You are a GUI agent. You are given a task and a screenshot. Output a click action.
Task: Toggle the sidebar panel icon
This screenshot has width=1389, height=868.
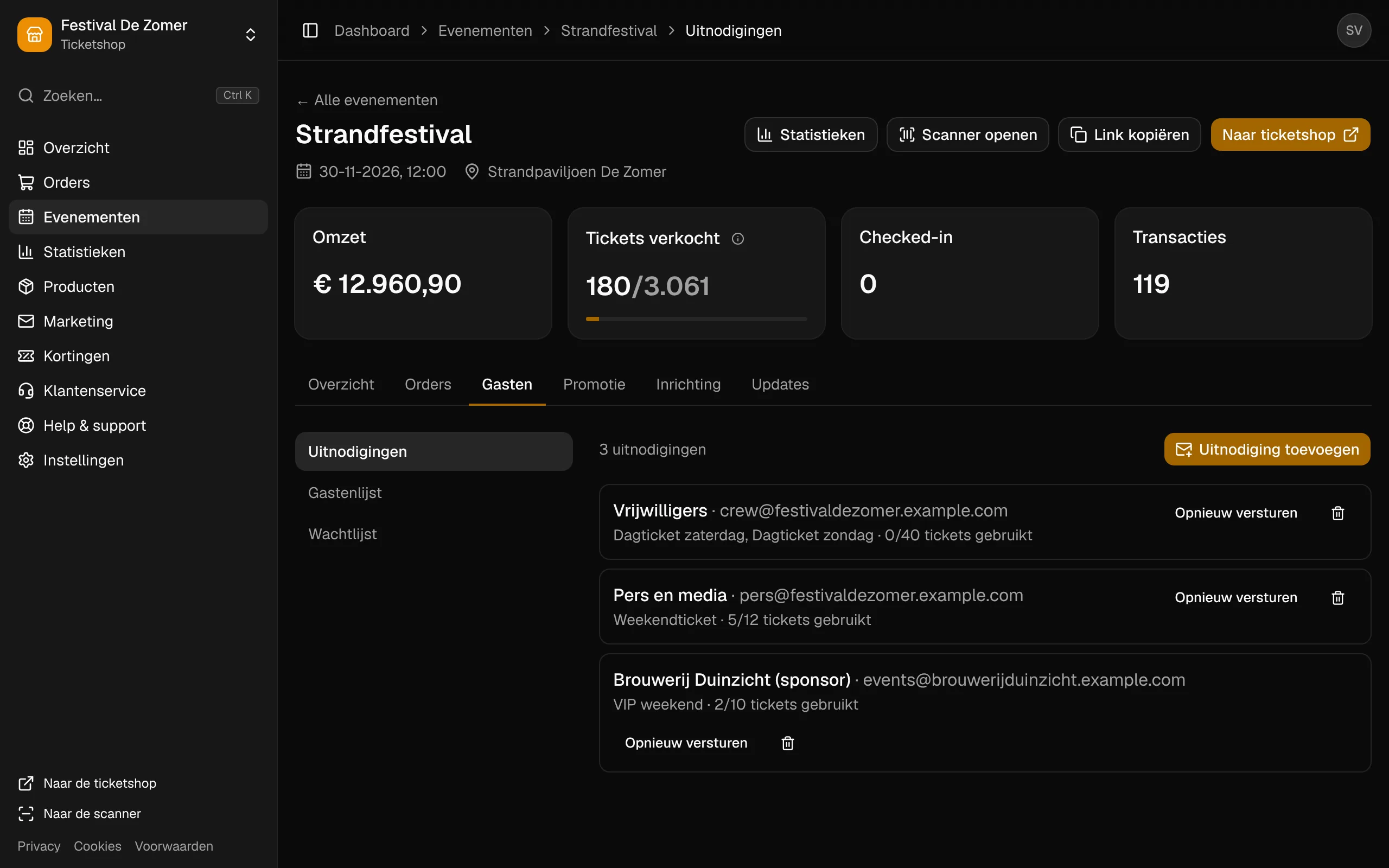pyautogui.click(x=310, y=30)
